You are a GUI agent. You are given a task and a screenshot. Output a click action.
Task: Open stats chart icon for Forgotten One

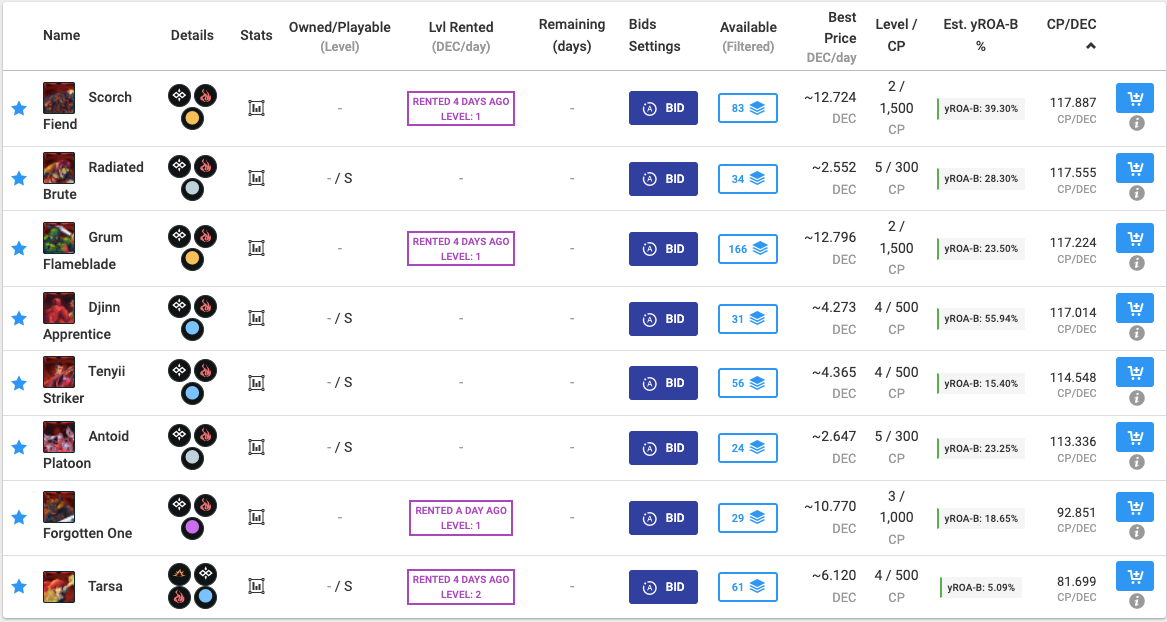(x=256, y=516)
